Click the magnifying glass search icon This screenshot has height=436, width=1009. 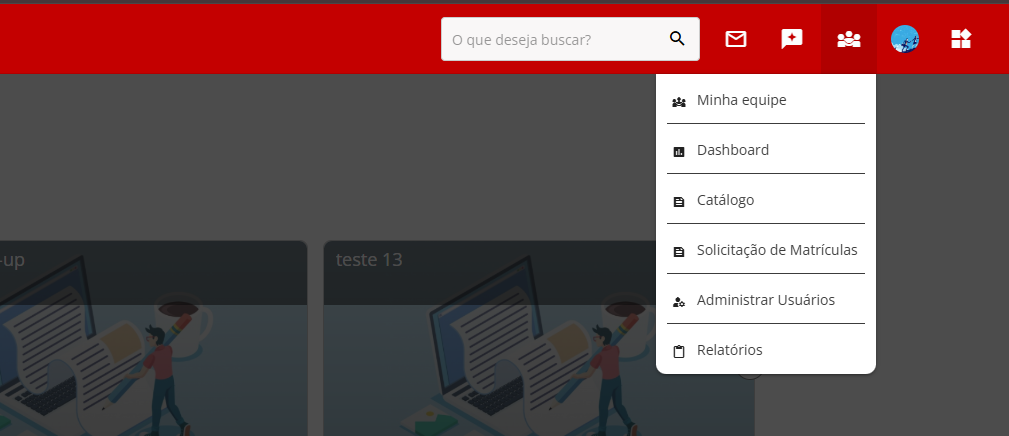click(677, 39)
